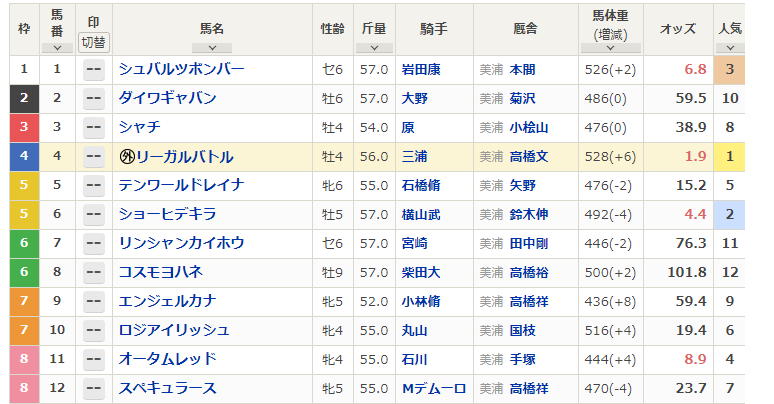
Task: Click the オッズ column header
Action: pyautogui.click(x=678, y=29)
